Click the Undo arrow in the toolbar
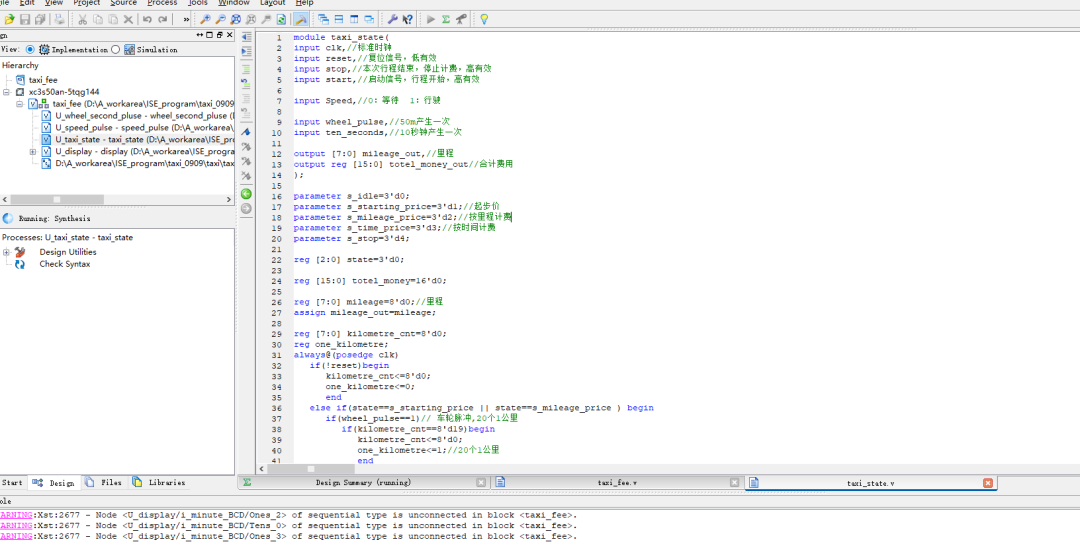Screen dimensions: 1080x542 click(x=148, y=19)
